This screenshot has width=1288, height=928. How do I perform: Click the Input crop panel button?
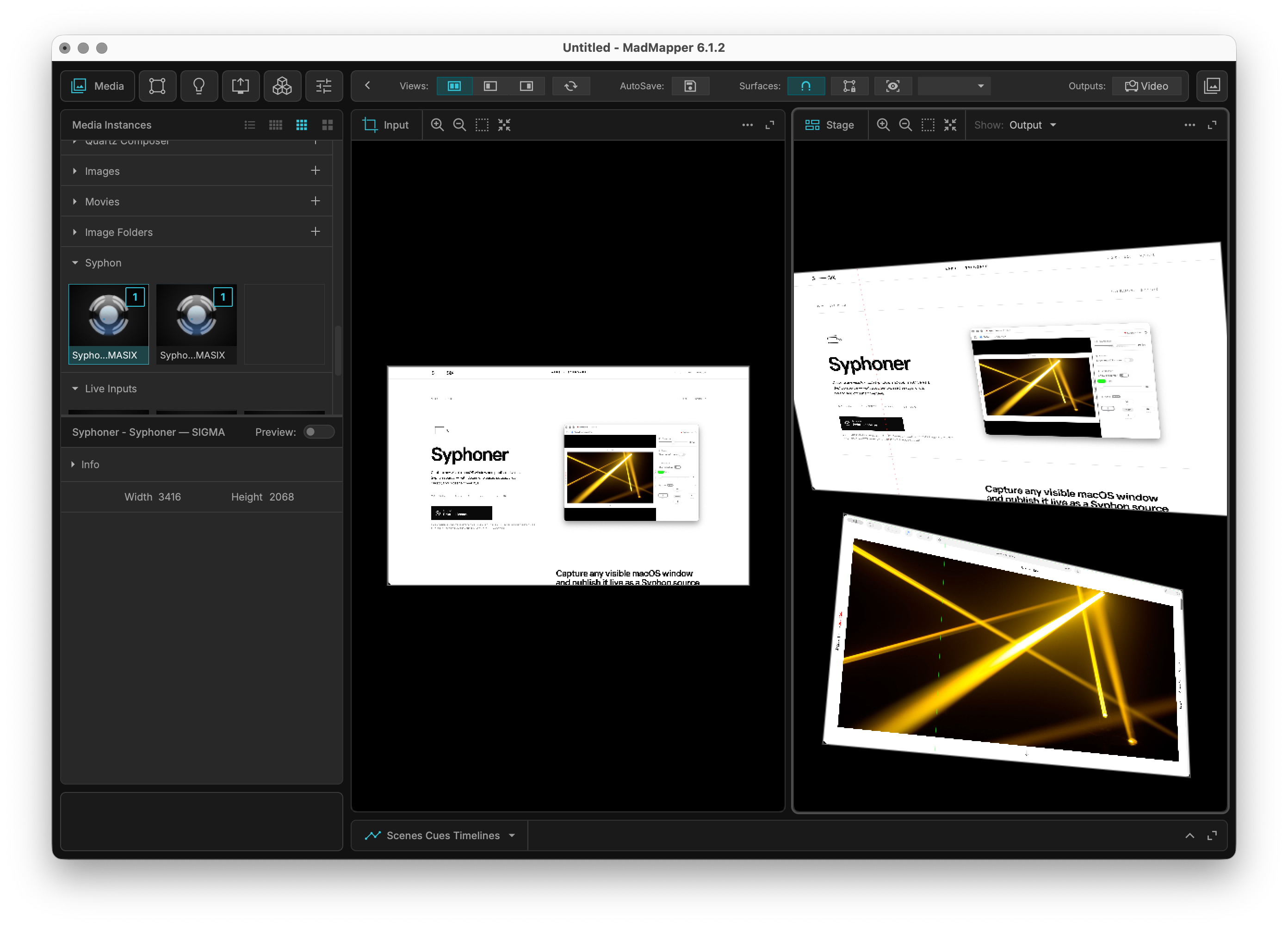(x=386, y=125)
